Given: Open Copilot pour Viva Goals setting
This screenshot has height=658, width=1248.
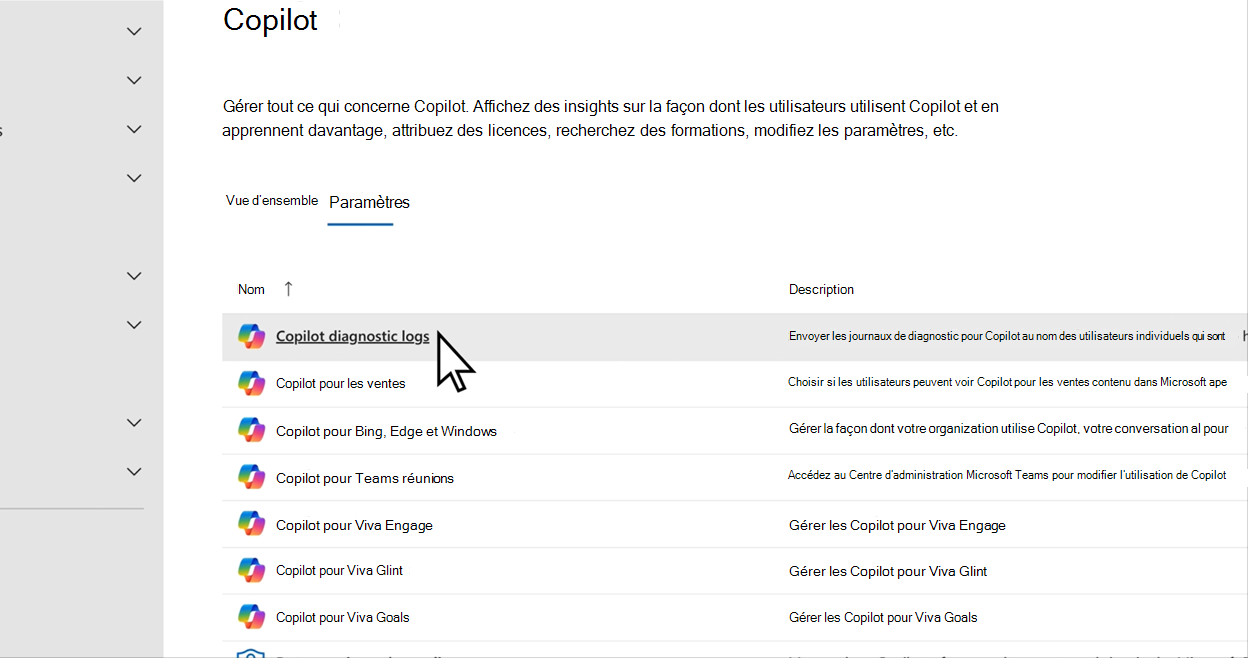Looking at the screenshot, I should click(343, 617).
